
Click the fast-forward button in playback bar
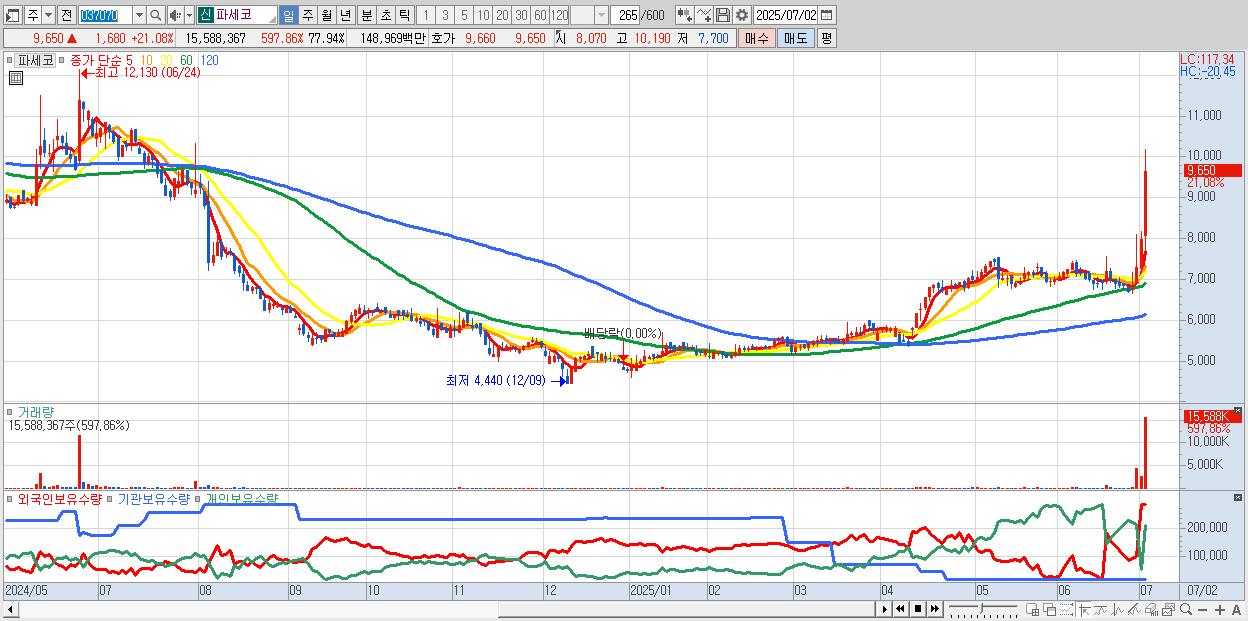934,609
